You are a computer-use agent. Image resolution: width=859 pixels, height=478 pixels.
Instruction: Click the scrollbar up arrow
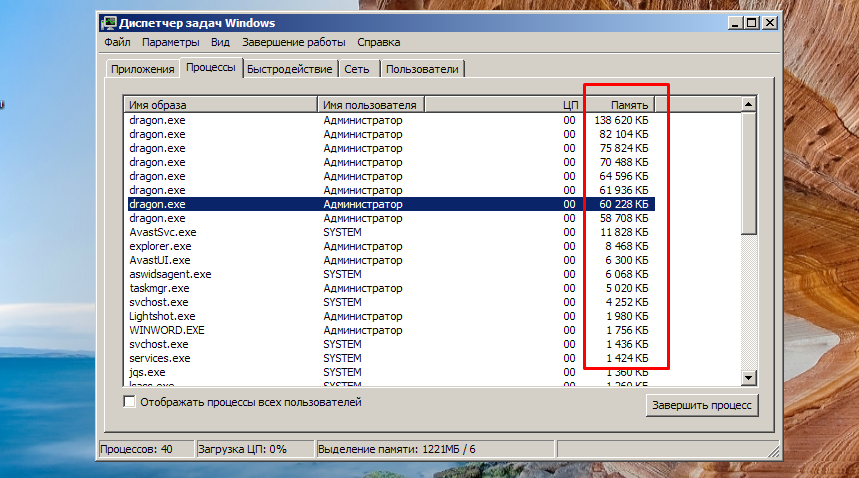click(x=748, y=104)
